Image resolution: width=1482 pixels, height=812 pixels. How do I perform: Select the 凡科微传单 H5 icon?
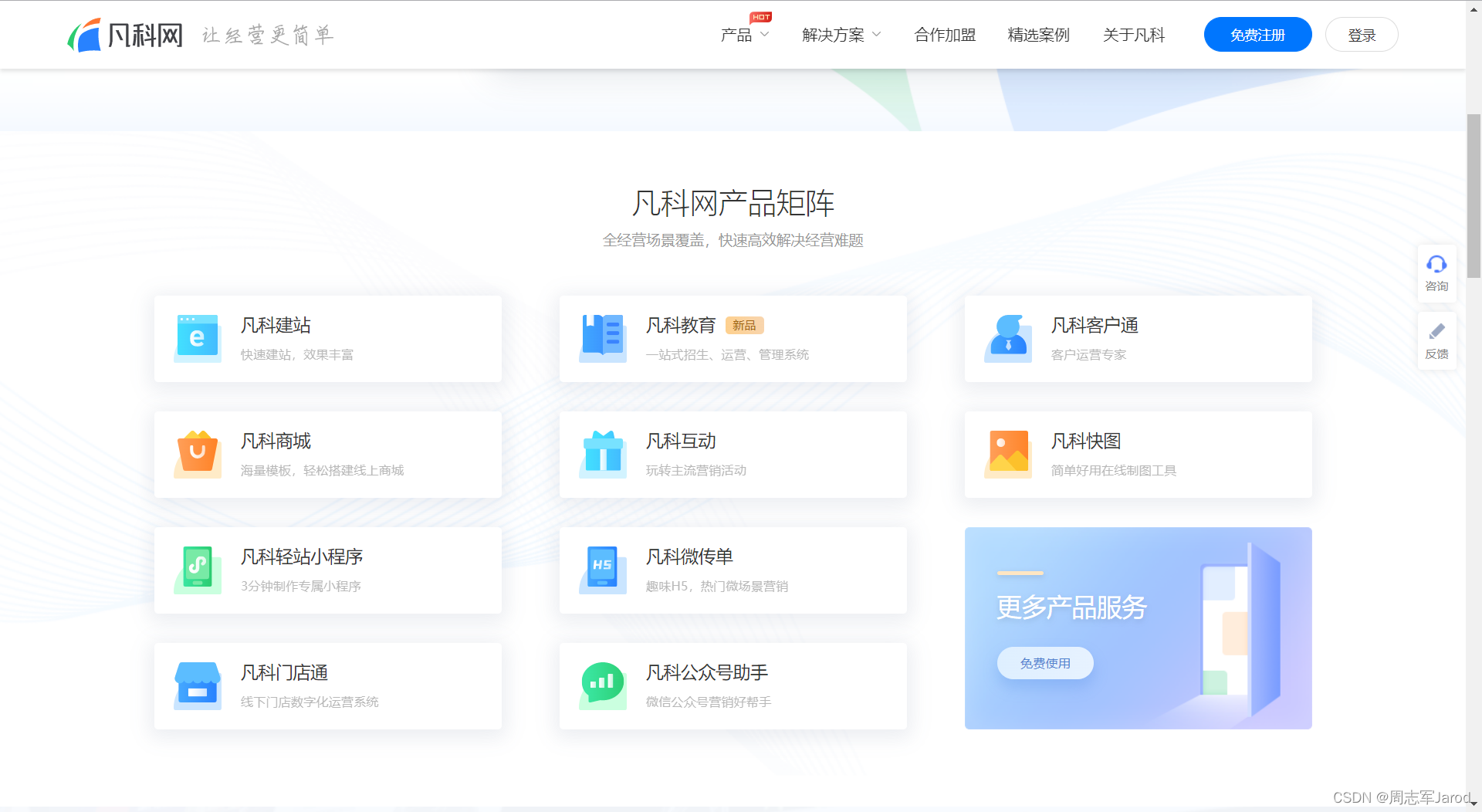coord(603,569)
